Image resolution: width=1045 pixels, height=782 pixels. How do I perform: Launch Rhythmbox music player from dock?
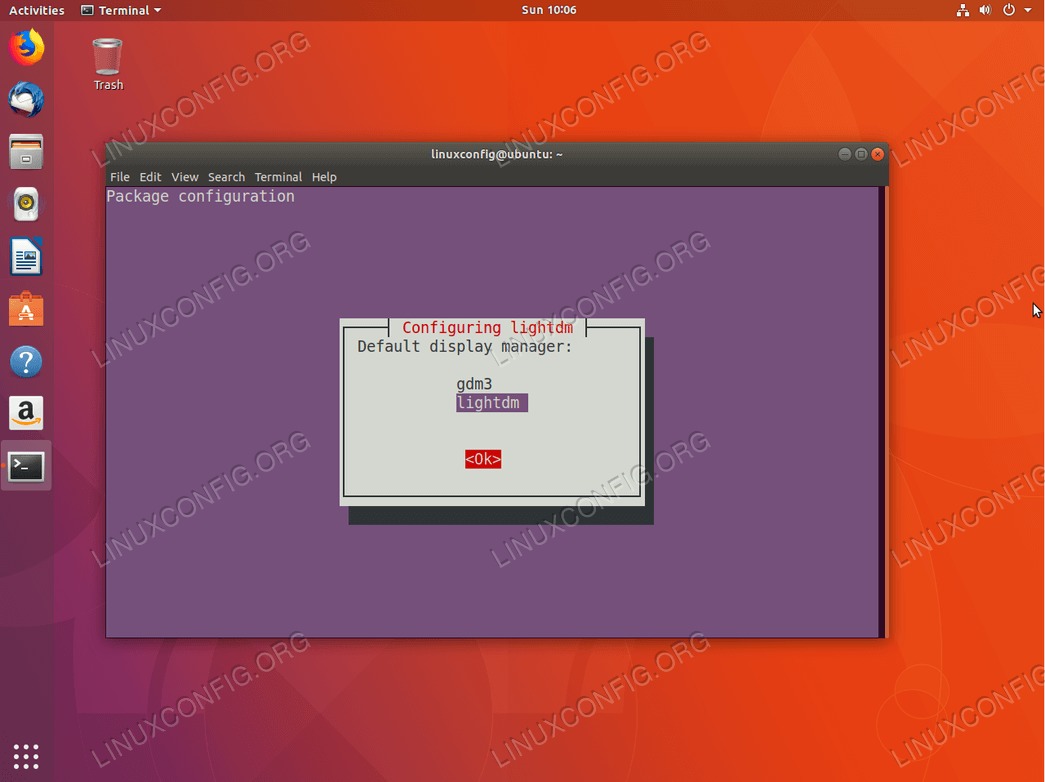tap(26, 204)
